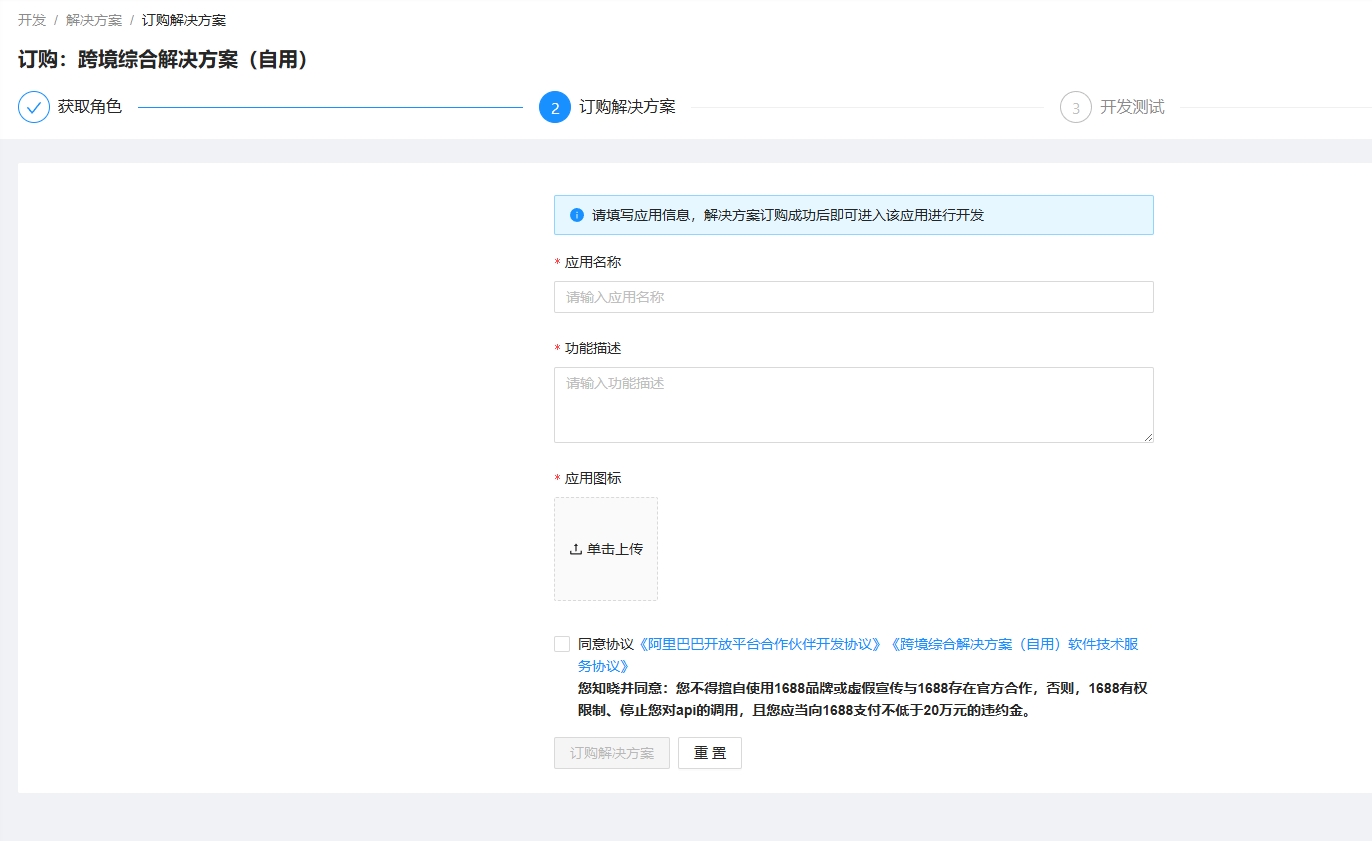Go to 开发 in the breadcrumb
Screen dimensions: 1372x841
[32, 20]
